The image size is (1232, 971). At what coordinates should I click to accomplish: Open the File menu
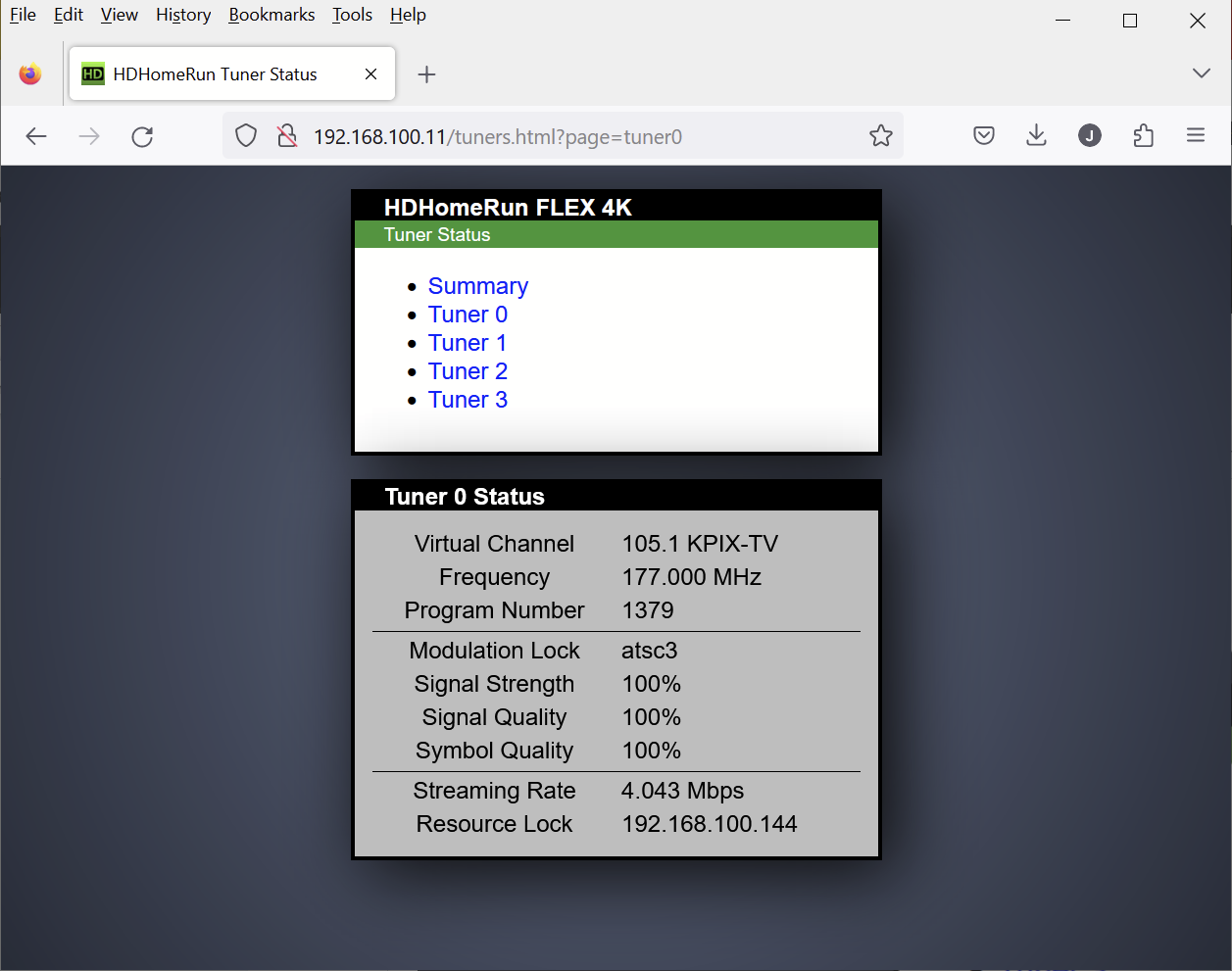[23, 15]
